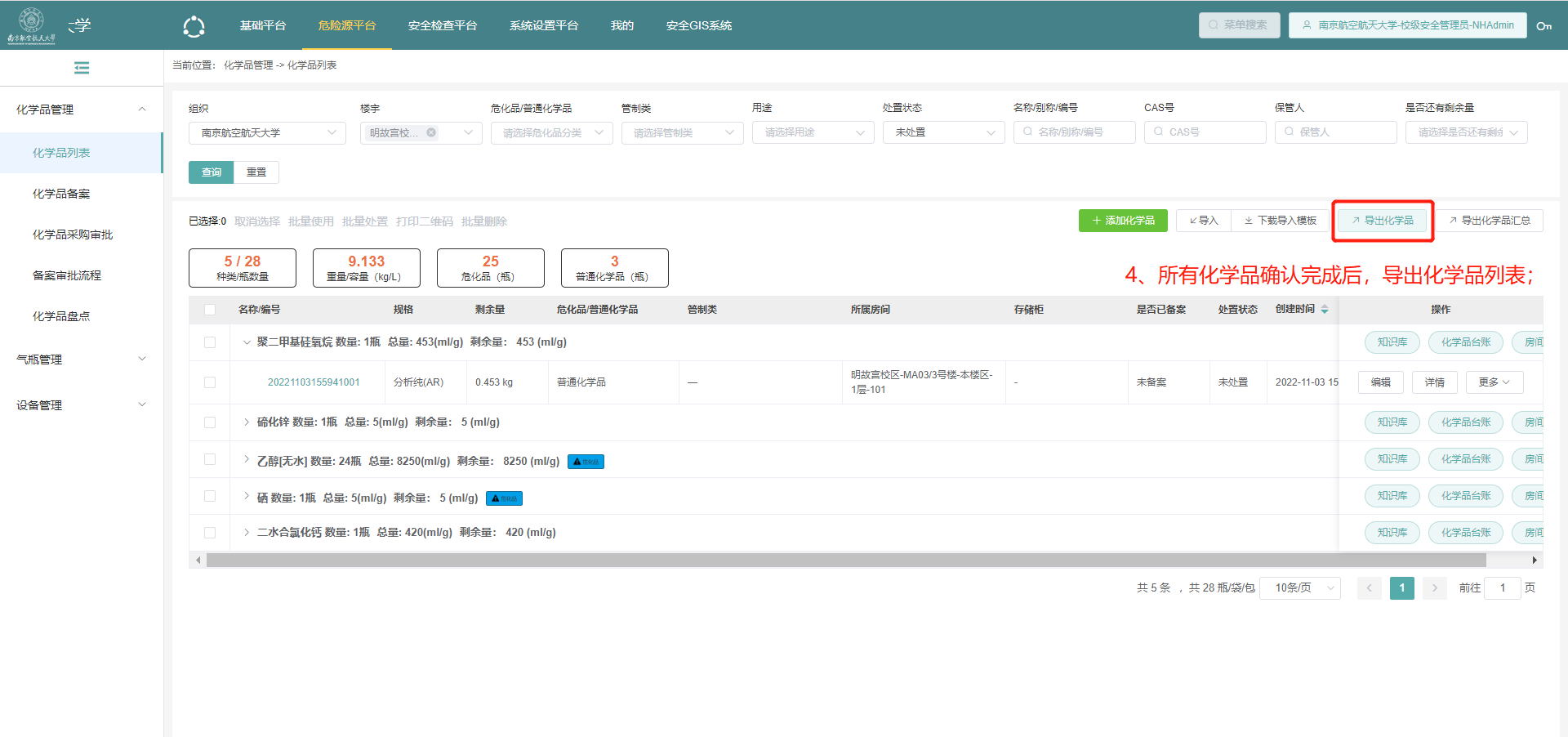Open the 处置状态 dropdown showing 未处置

click(943, 132)
